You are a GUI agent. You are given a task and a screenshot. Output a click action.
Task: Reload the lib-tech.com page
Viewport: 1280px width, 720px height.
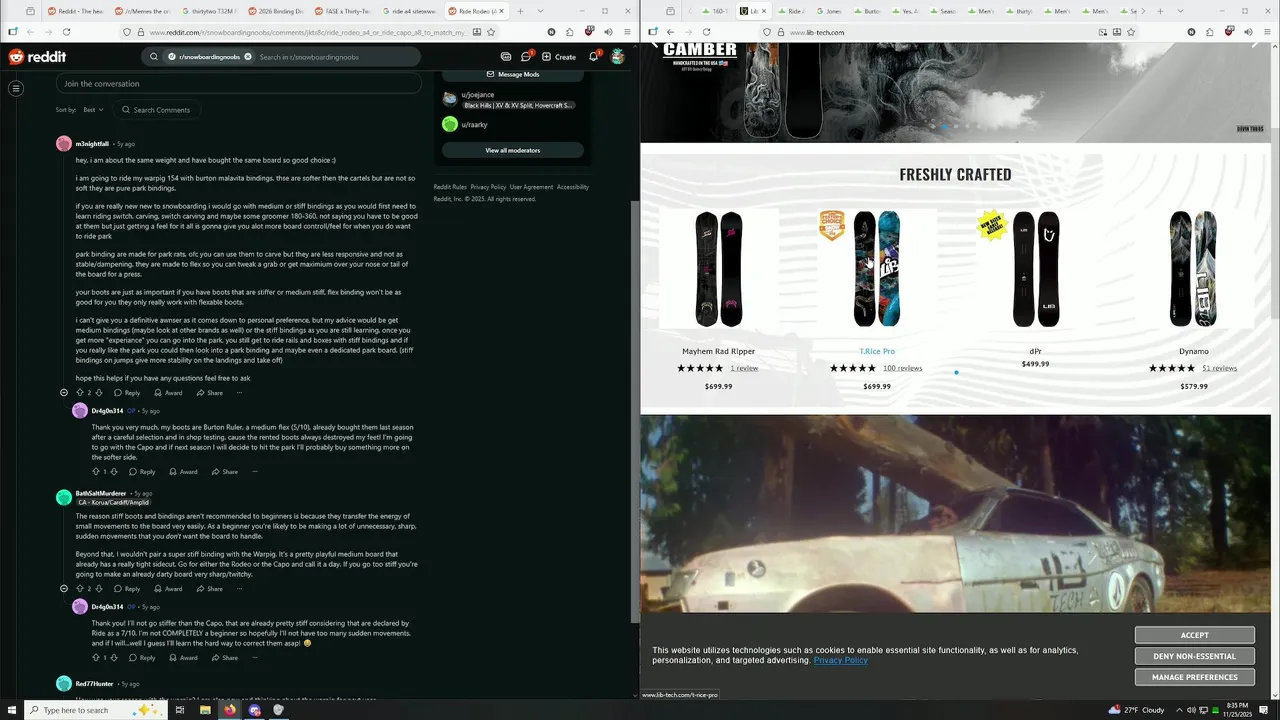(x=706, y=32)
